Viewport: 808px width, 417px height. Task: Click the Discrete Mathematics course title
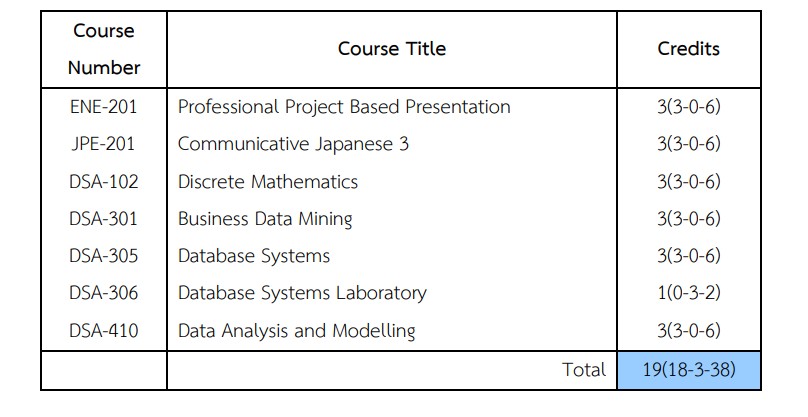pos(267,182)
